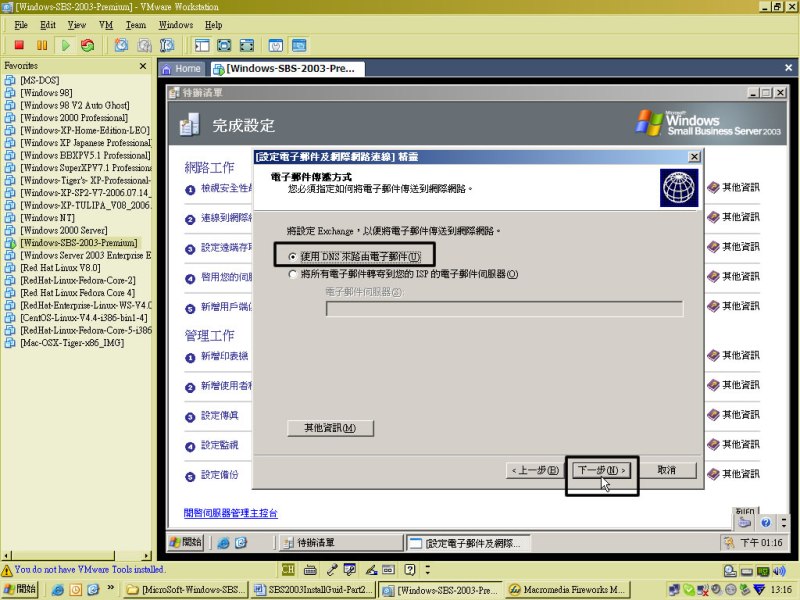Close the Favorites panel
This screenshot has height=600, width=800.
coord(143,66)
